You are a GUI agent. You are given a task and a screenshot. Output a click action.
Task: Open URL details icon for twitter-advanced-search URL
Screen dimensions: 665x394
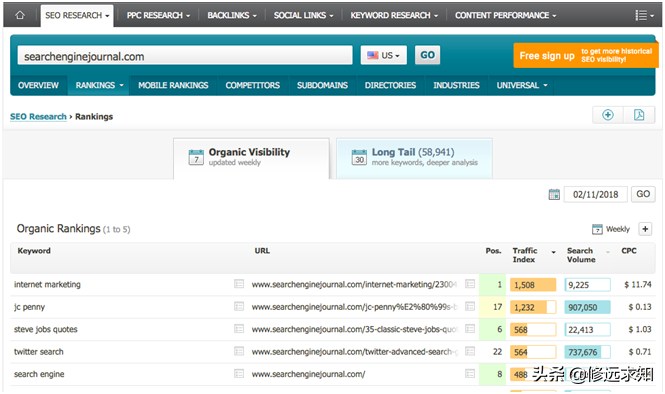click(x=470, y=351)
